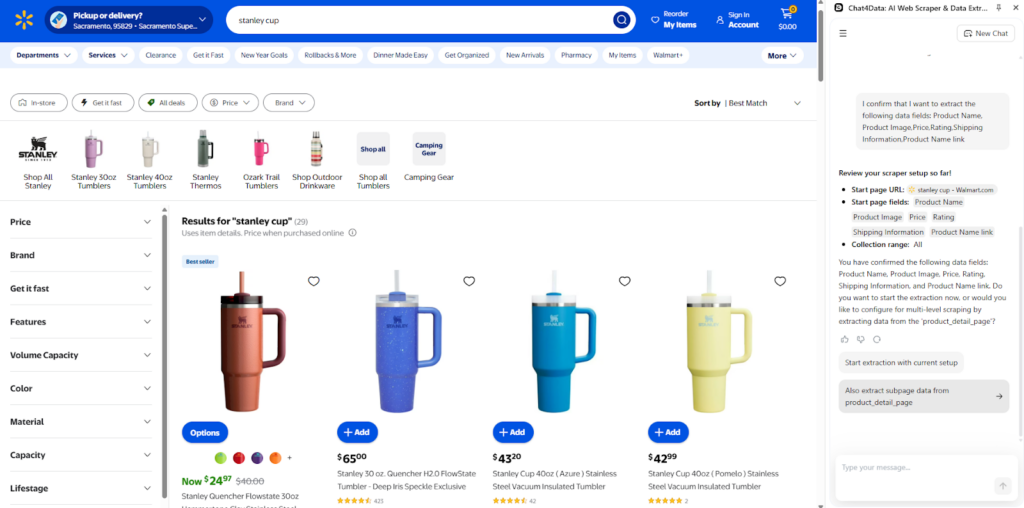Click thumbs up on chat response
Image resolution: width=1024 pixels, height=508 pixels.
[844, 340]
